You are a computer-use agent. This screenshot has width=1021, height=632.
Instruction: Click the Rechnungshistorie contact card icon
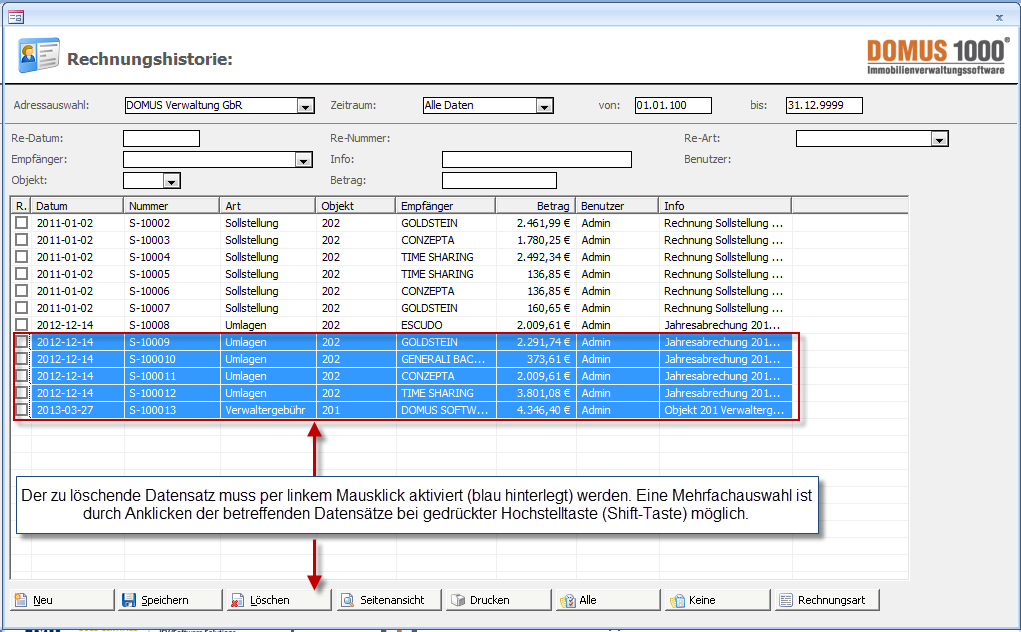click(38, 56)
